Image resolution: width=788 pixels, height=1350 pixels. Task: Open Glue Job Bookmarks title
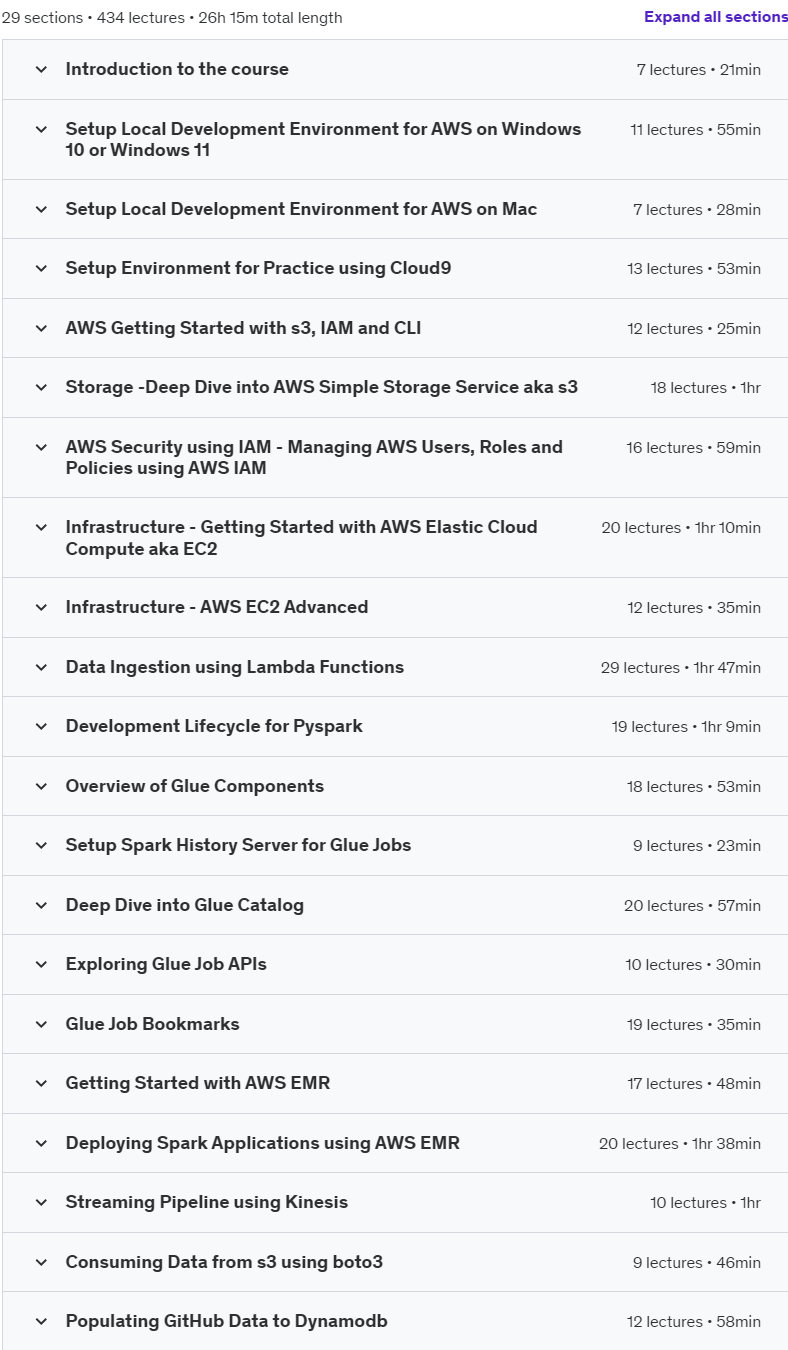click(153, 1024)
